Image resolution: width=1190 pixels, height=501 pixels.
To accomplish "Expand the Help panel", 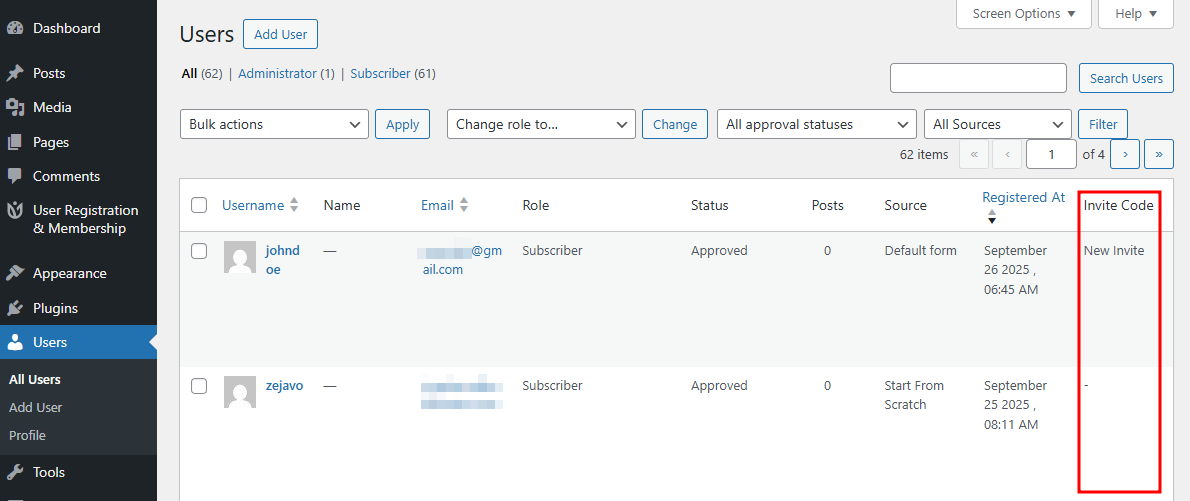I will 1136,14.
